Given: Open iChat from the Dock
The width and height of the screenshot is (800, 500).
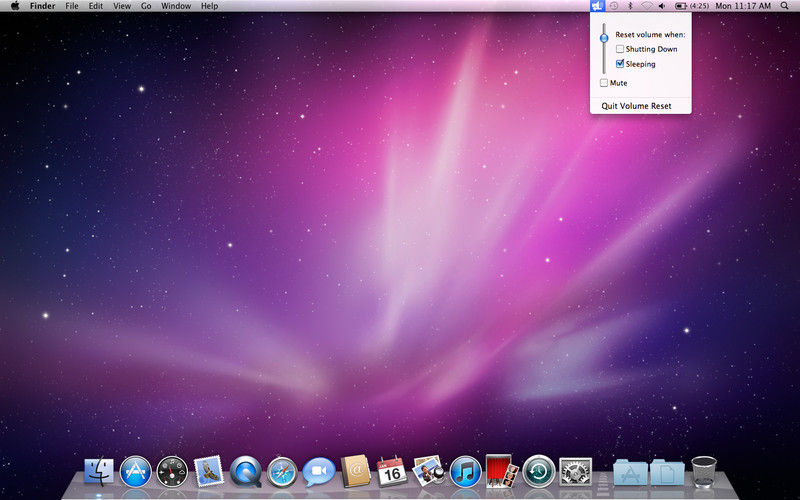Looking at the screenshot, I should [319, 471].
